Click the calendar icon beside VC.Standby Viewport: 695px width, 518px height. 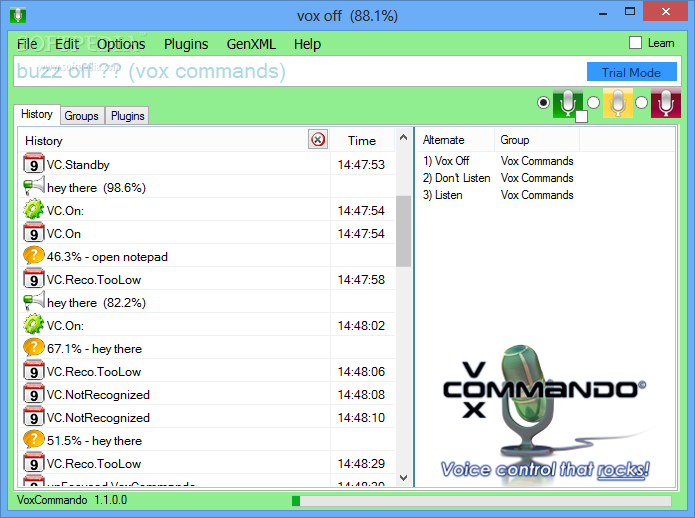point(34,164)
